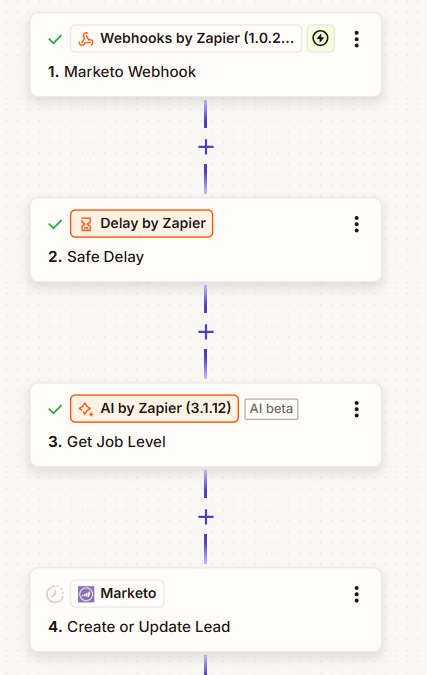This screenshot has width=427, height=675.
Task: Select the Marketo Webhook step card
Action: click(206, 55)
